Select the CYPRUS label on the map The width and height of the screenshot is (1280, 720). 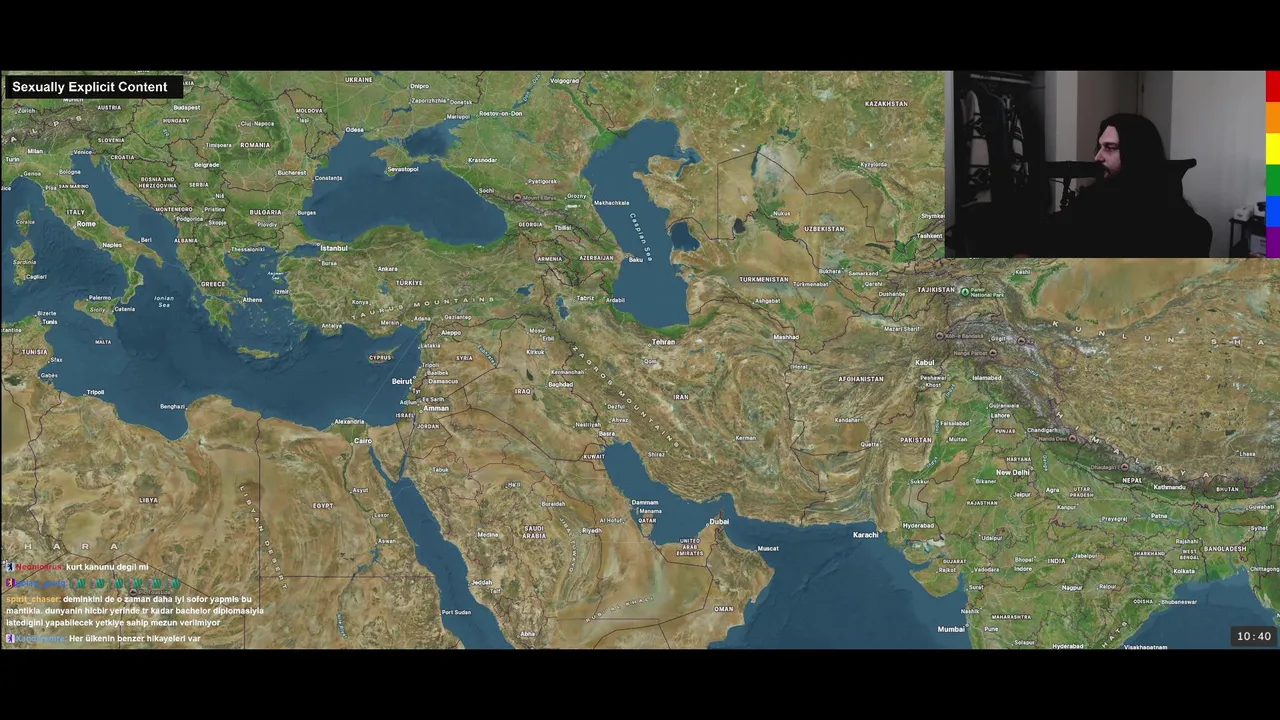[x=380, y=357]
